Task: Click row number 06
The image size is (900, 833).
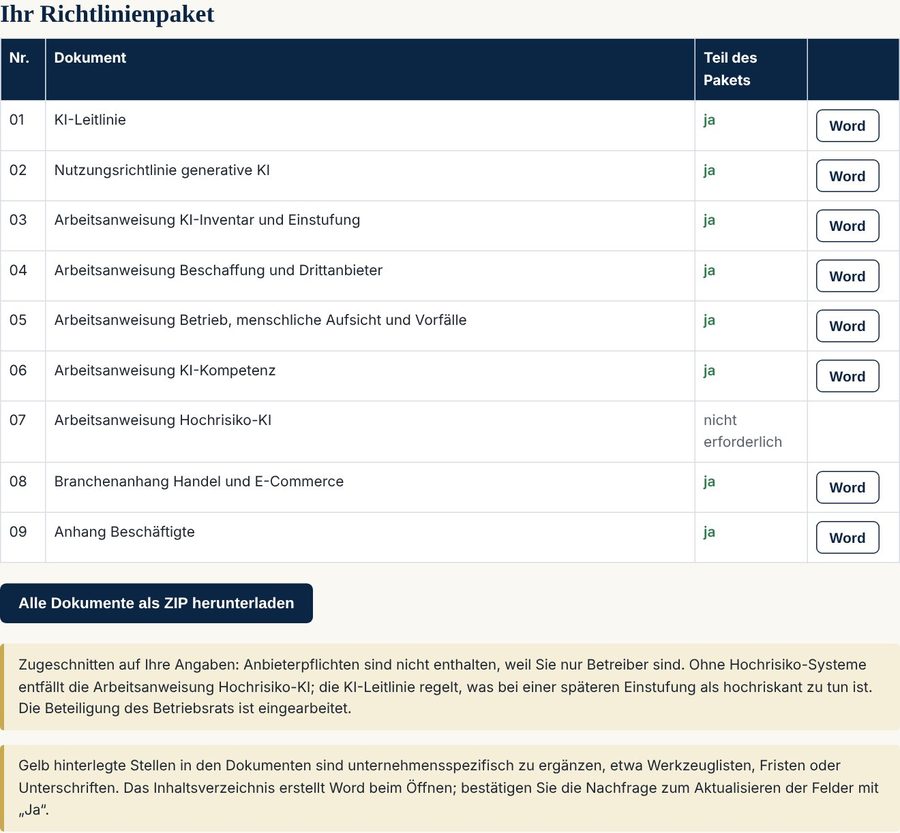Action: (x=17, y=370)
